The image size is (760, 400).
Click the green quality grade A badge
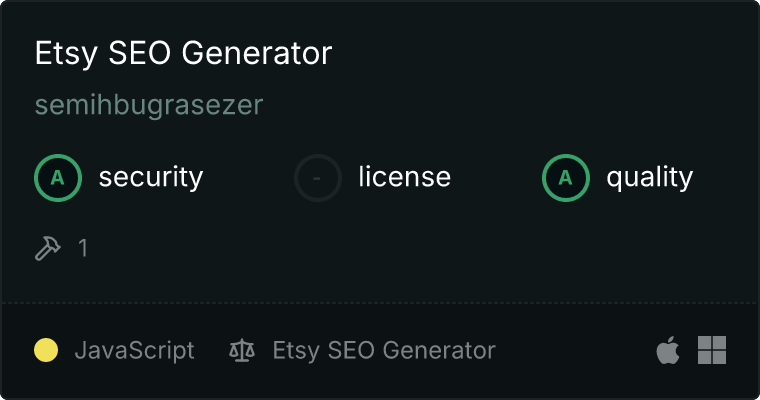566,178
